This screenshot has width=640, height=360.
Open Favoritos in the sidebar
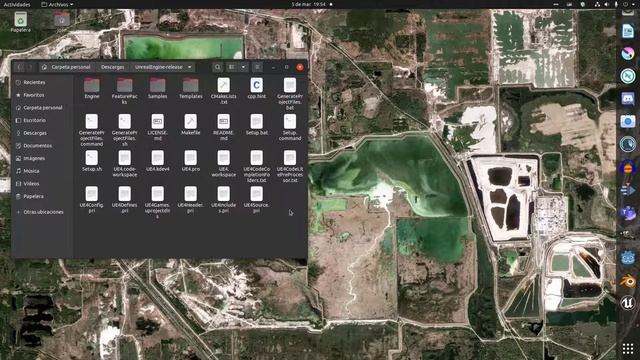point(42,95)
